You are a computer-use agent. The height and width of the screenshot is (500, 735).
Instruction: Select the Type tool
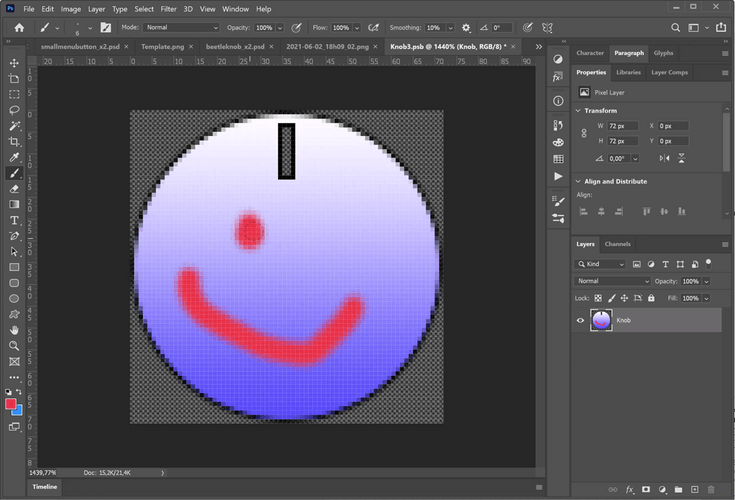click(14, 220)
